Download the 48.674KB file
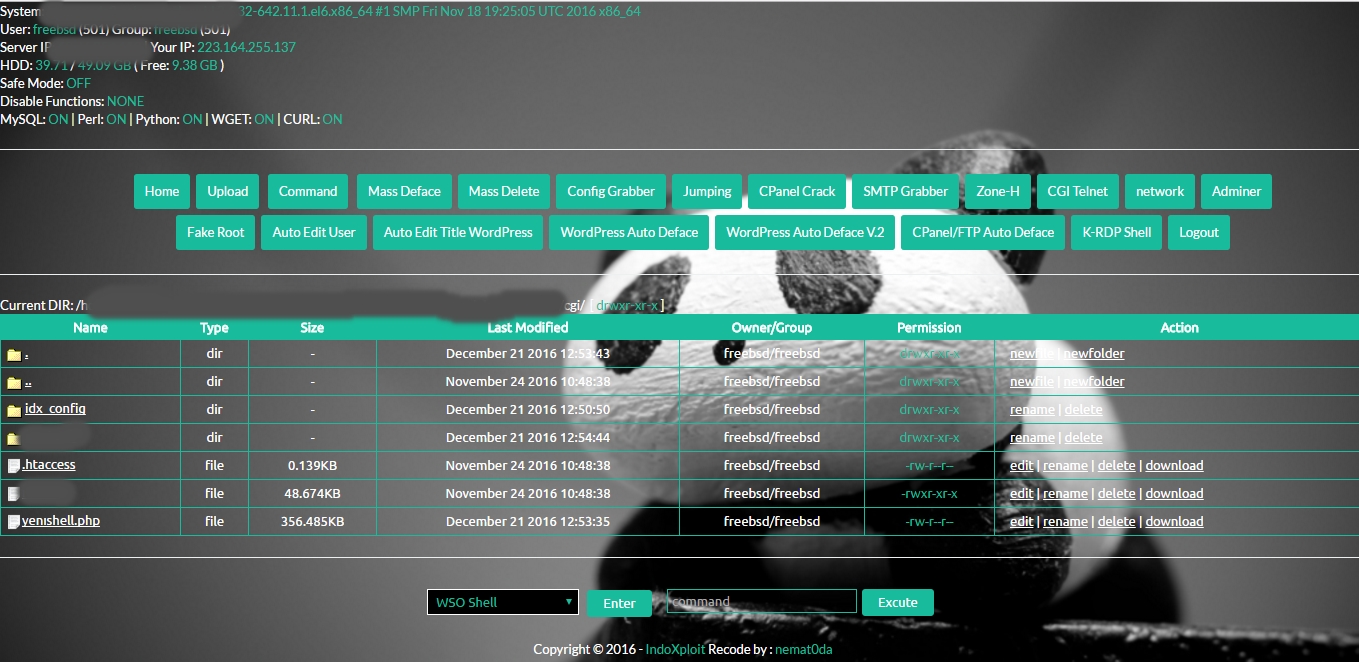The image size is (1359, 662). tap(1174, 493)
